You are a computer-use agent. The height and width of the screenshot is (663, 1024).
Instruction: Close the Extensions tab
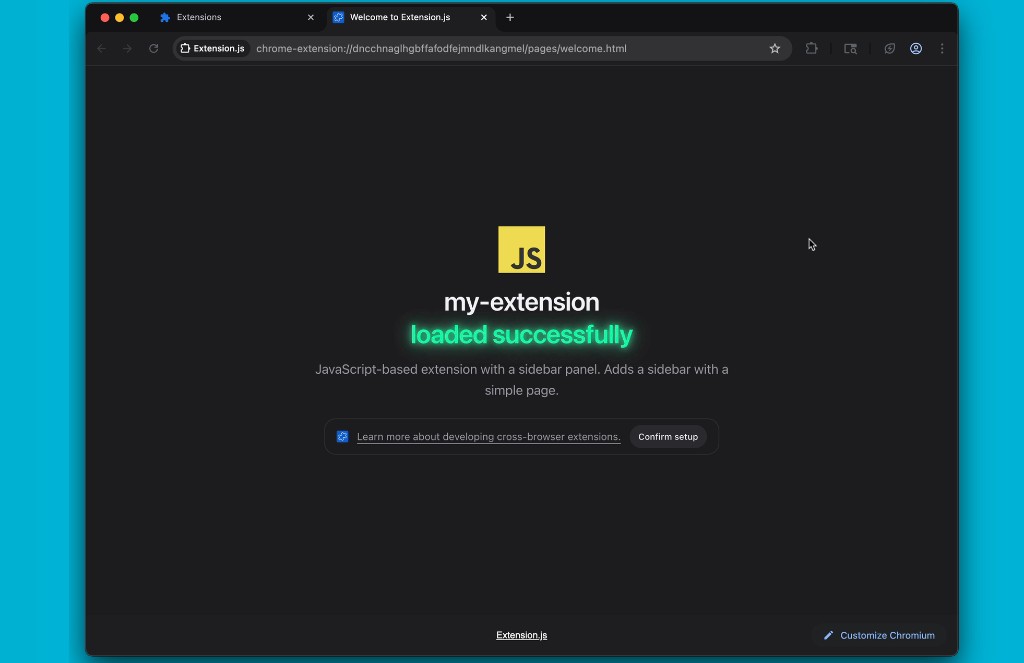310,17
